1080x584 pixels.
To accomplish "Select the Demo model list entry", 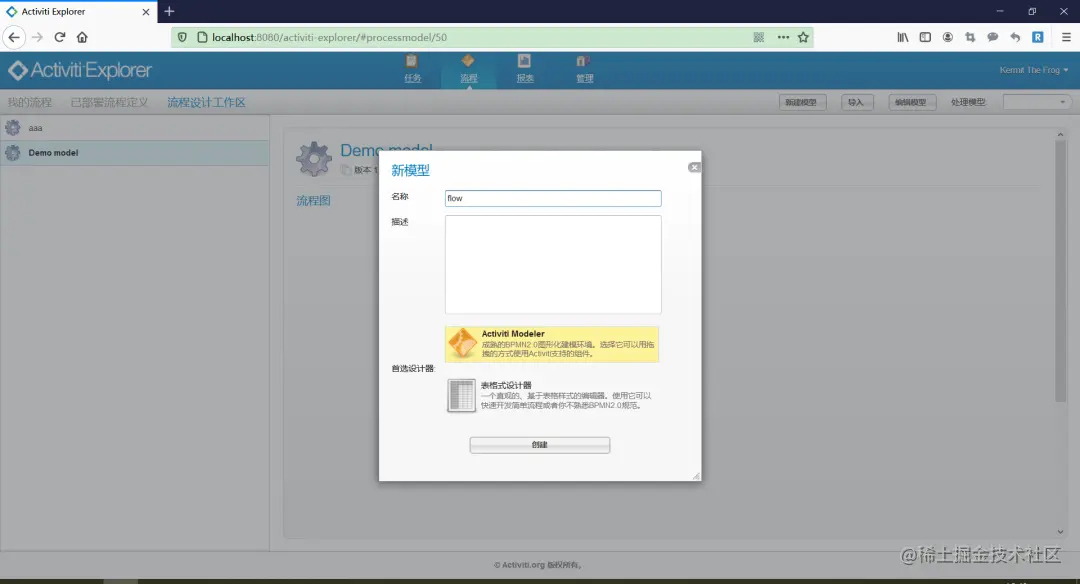I will click(x=135, y=153).
